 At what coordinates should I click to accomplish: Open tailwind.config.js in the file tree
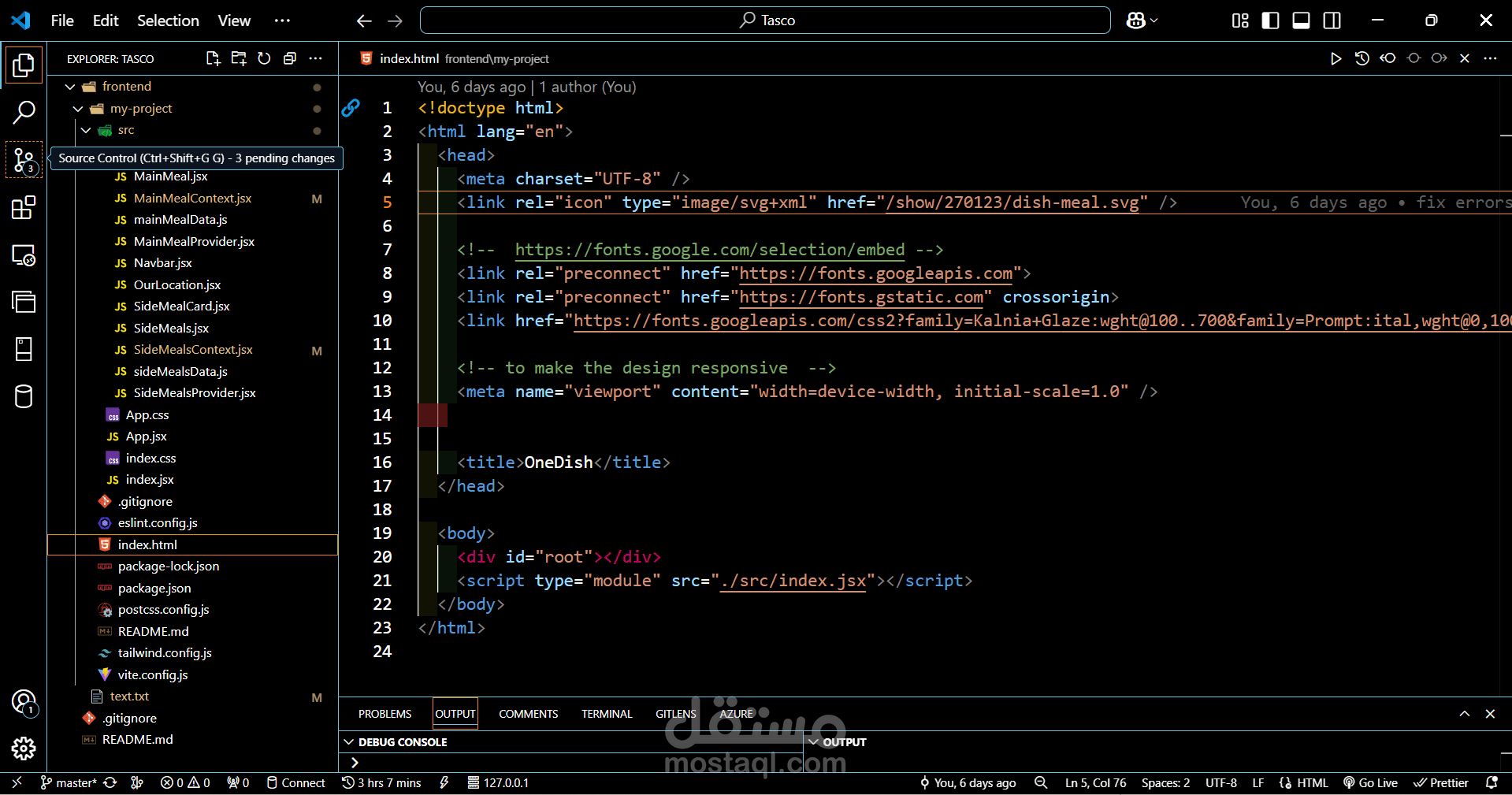165,653
